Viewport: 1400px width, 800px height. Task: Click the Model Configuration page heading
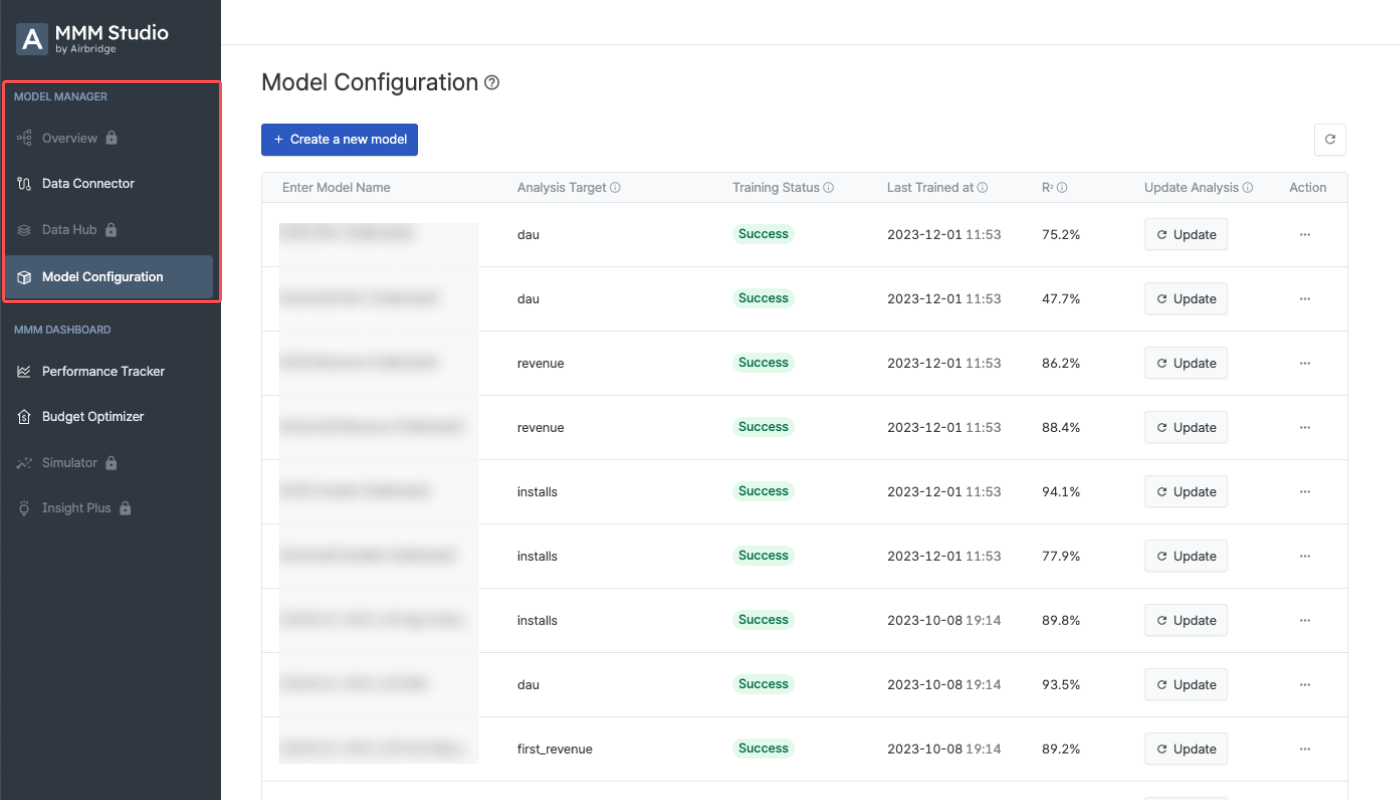[x=370, y=83]
